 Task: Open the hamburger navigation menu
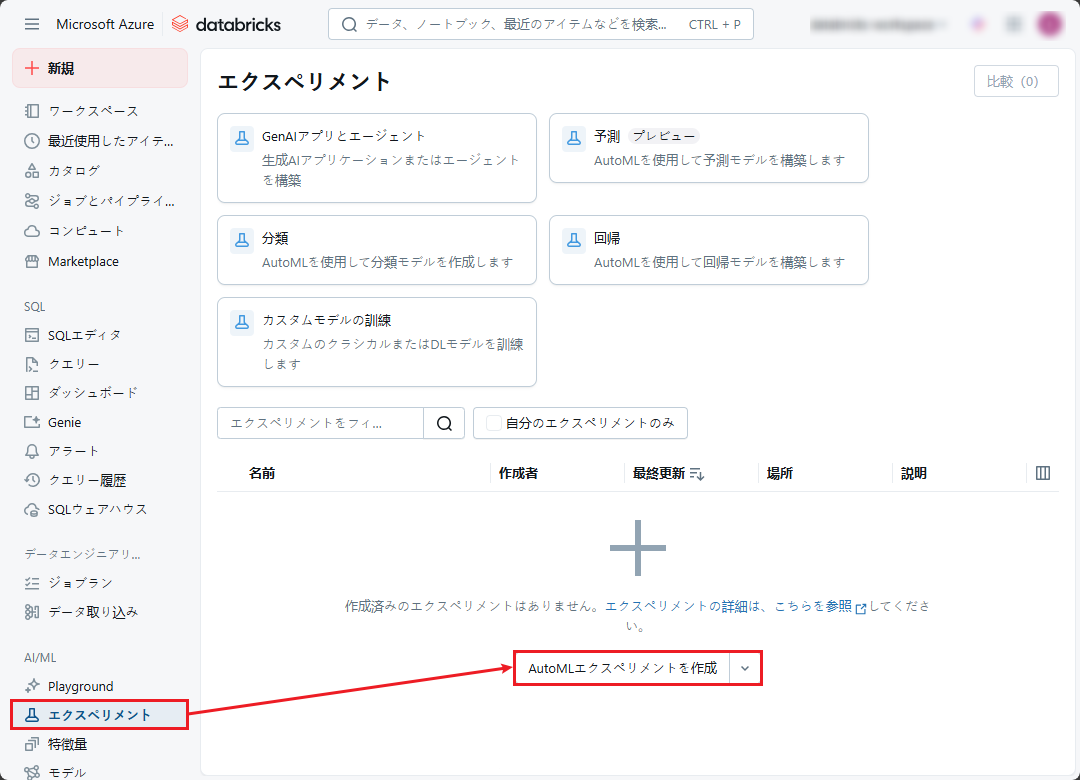point(32,24)
